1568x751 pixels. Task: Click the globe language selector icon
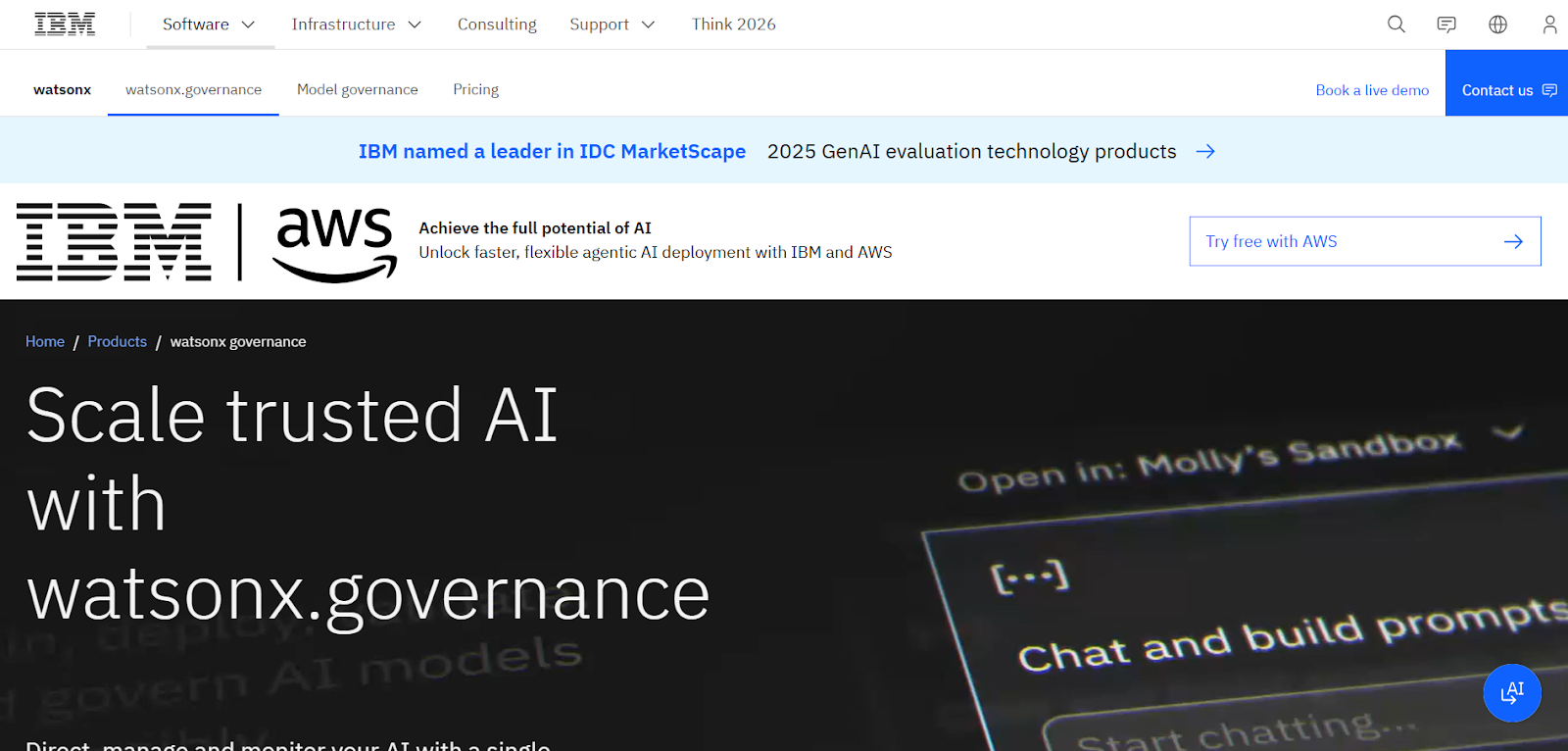[x=1497, y=25]
